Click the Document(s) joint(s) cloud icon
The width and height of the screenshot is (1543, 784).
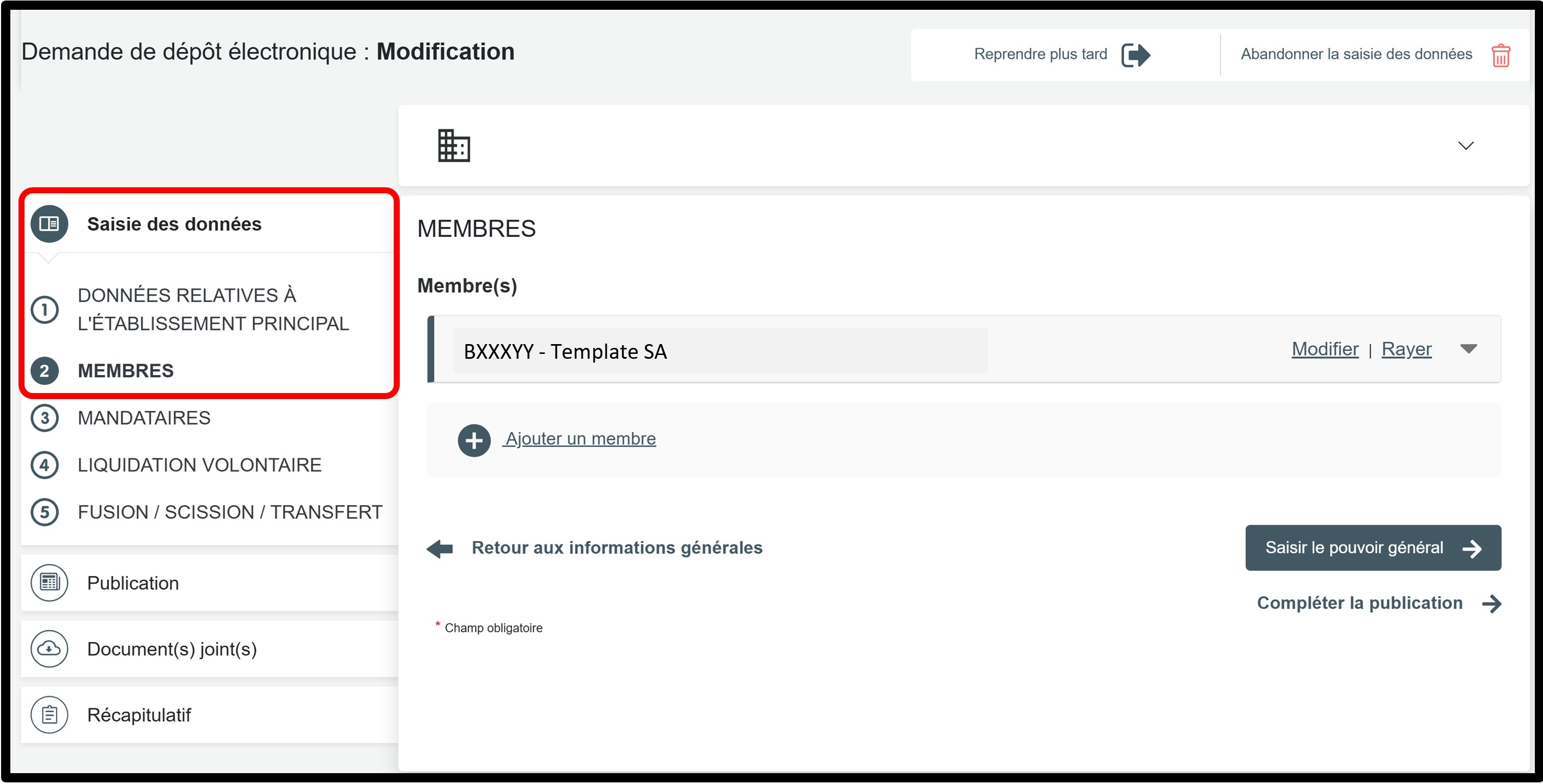tap(49, 648)
